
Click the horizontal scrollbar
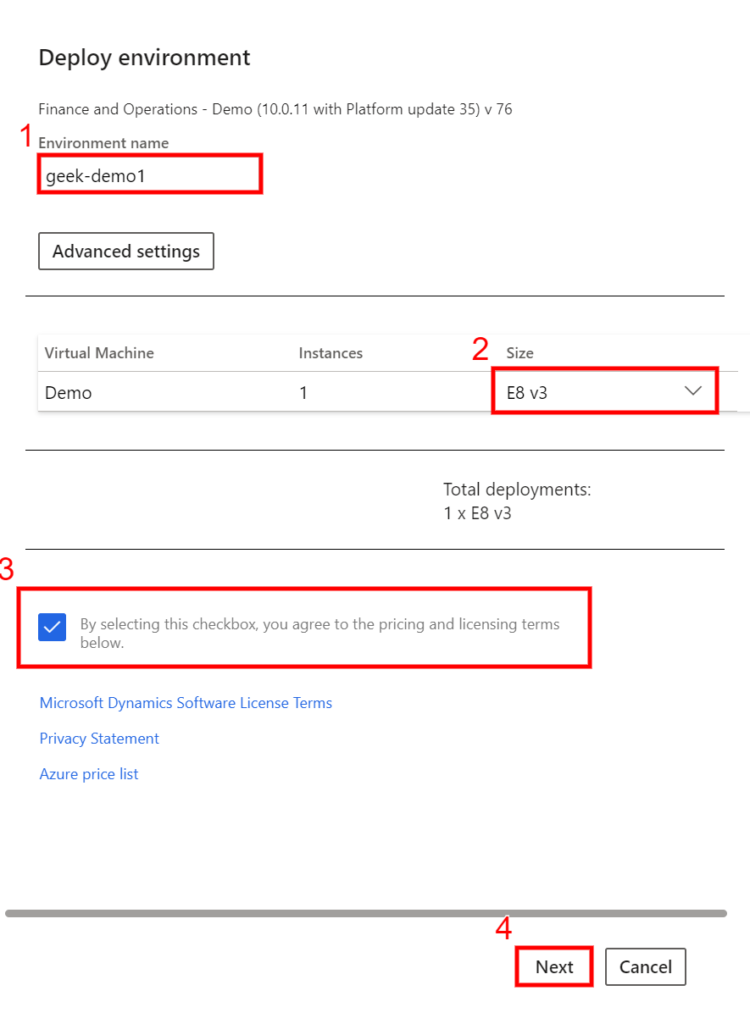(x=366, y=913)
